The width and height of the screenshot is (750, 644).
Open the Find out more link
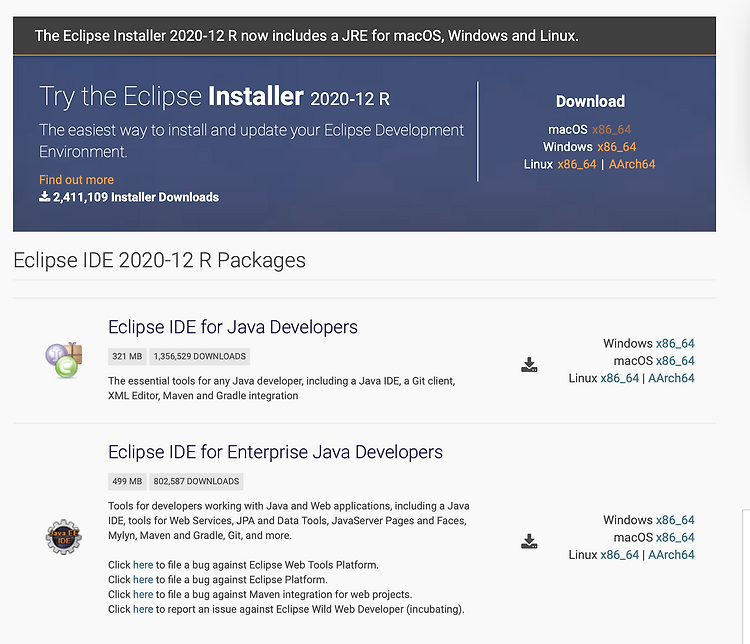pyautogui.click(x=77, y=180)
